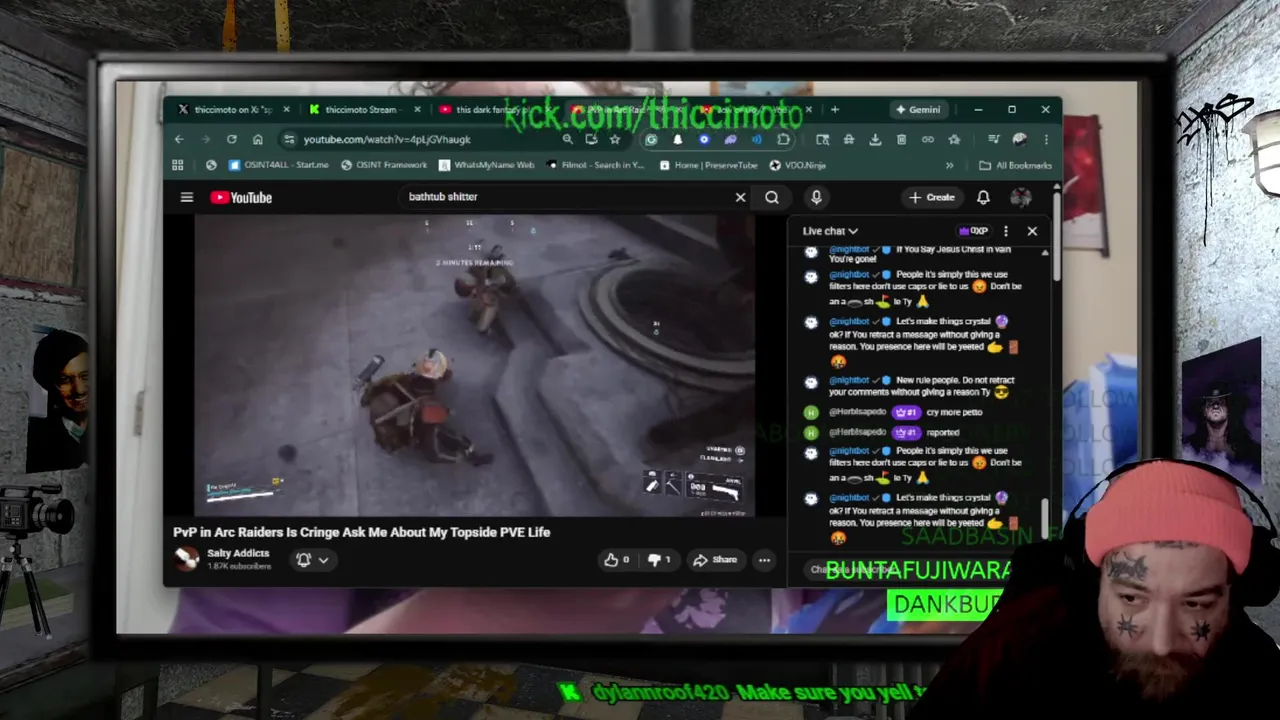Click the bell extension icon in toolbar
Screen dimensions: 1280x720
pos(677,140)
